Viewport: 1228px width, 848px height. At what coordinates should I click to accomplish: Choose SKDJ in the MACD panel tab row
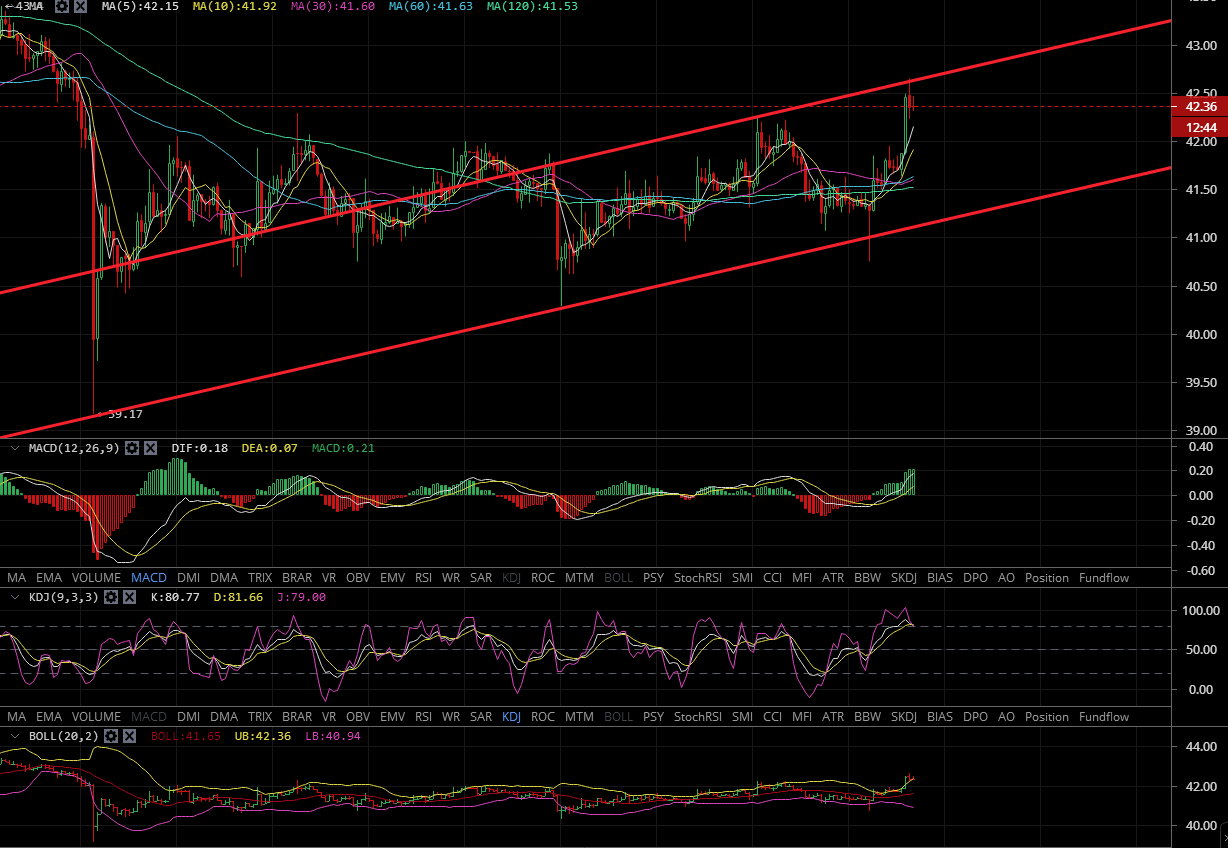(904, 578)
